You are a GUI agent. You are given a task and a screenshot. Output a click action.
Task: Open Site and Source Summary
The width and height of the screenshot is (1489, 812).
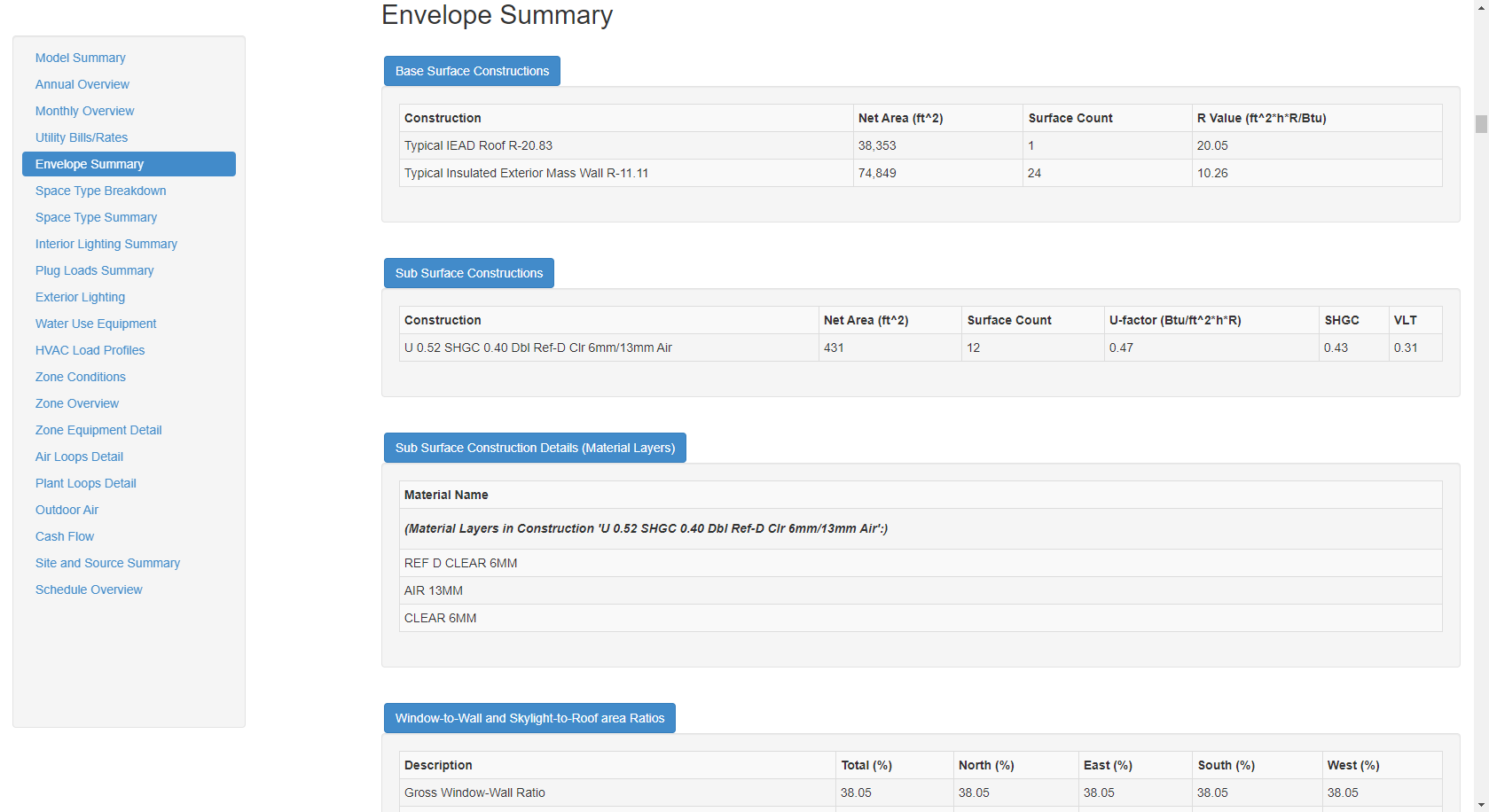107,563
